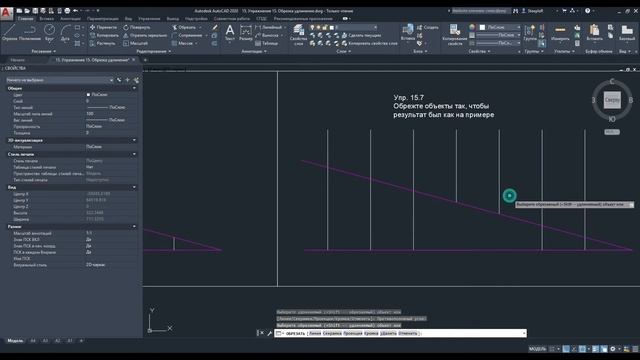This screenshot has width=640, height=360.
Task: Switch to the Модель layout tab
Action: pos(15,340)
